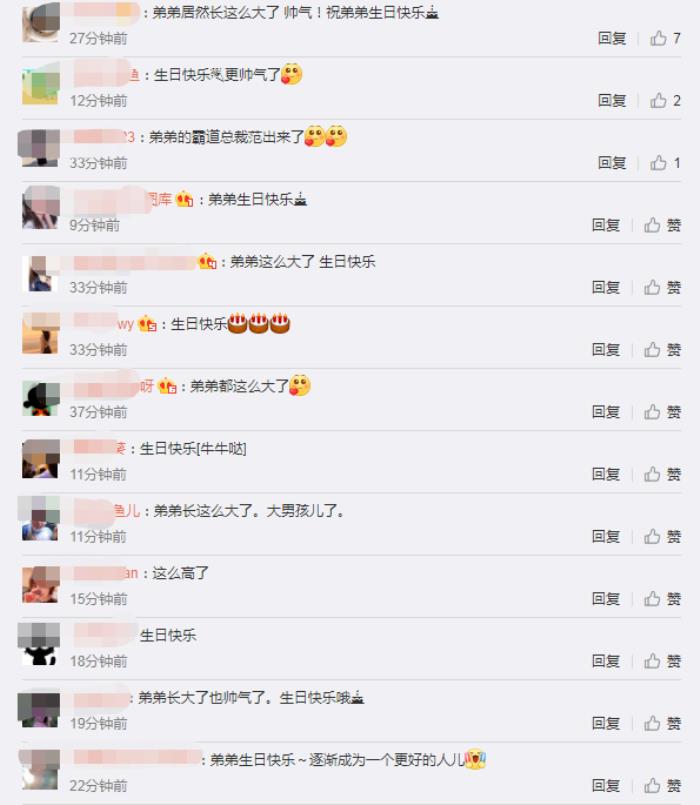Reply to comment posted 12分钟前

(612, 100)
